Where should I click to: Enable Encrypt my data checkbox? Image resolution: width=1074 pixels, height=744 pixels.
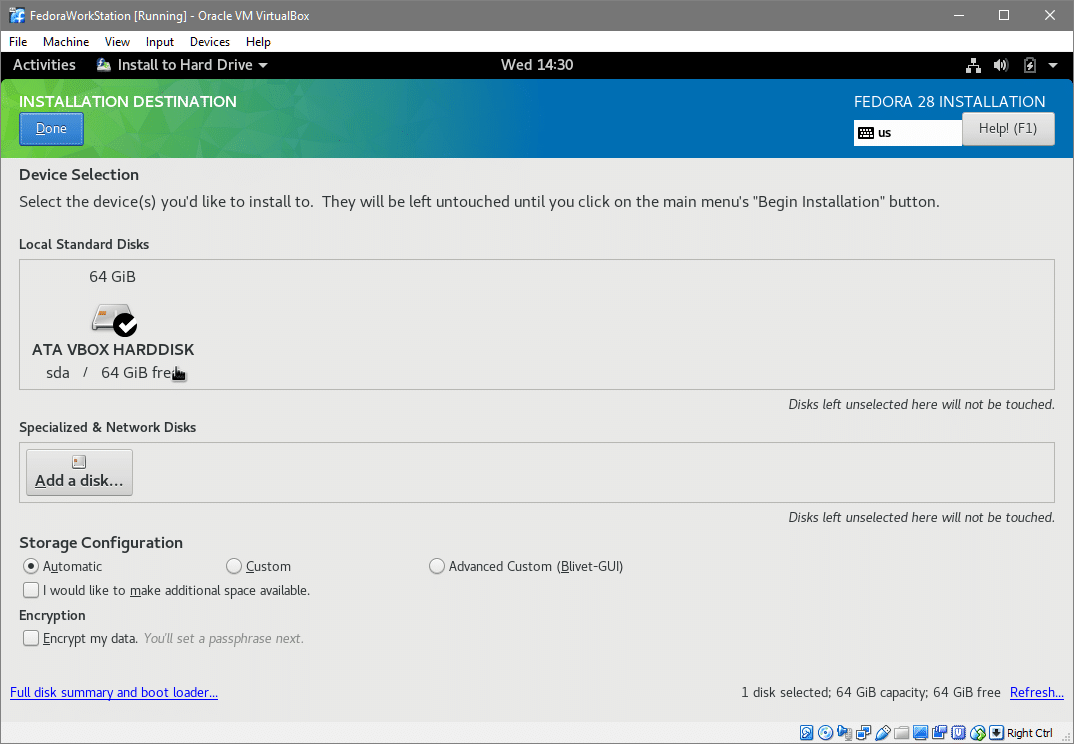(x=31, y=638)
